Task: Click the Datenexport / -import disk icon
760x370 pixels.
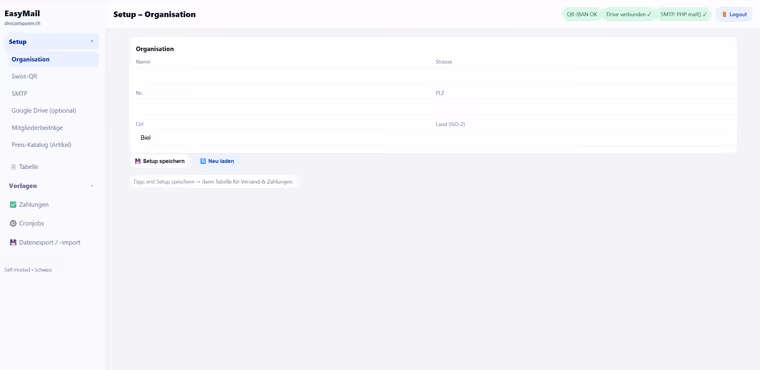Action: point(13,242)
